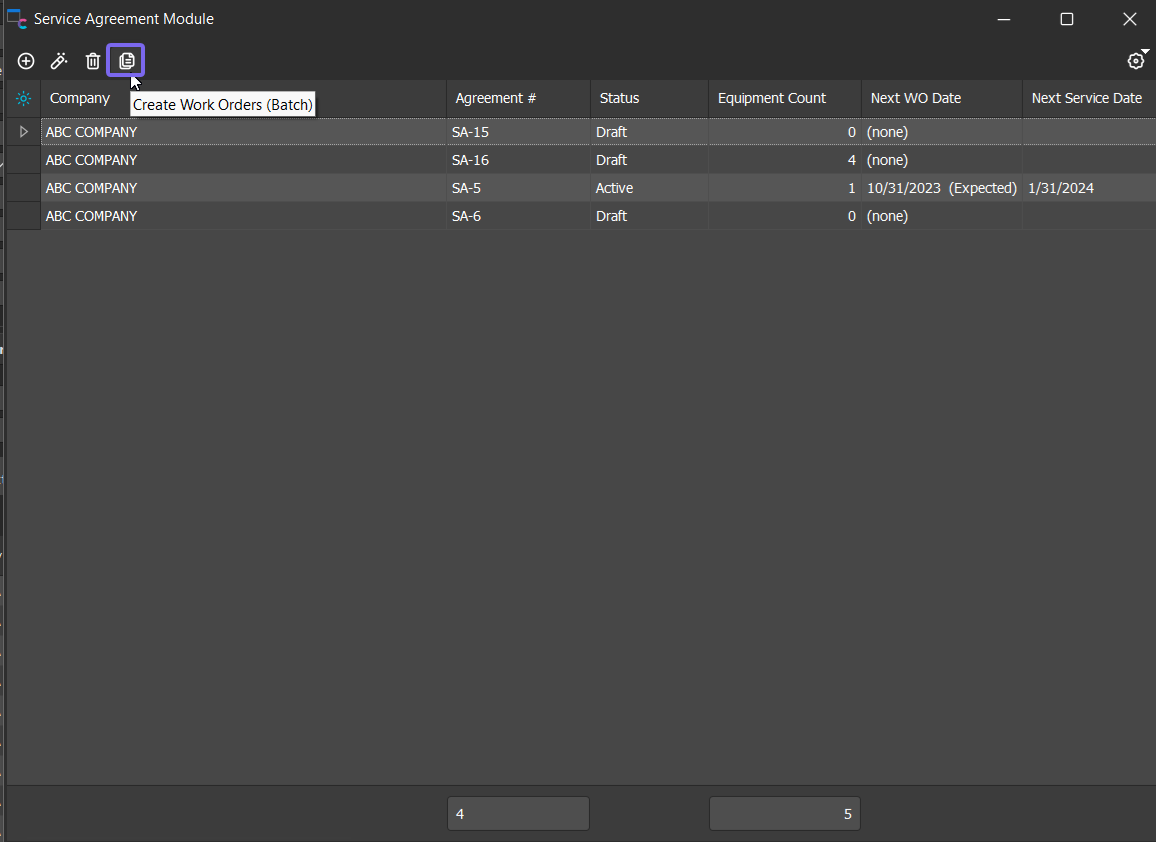Click the Create Work Orders (Batch) icon
Image resolution: width=1156 pixels, height=842 pixels.
pos(126,61)
